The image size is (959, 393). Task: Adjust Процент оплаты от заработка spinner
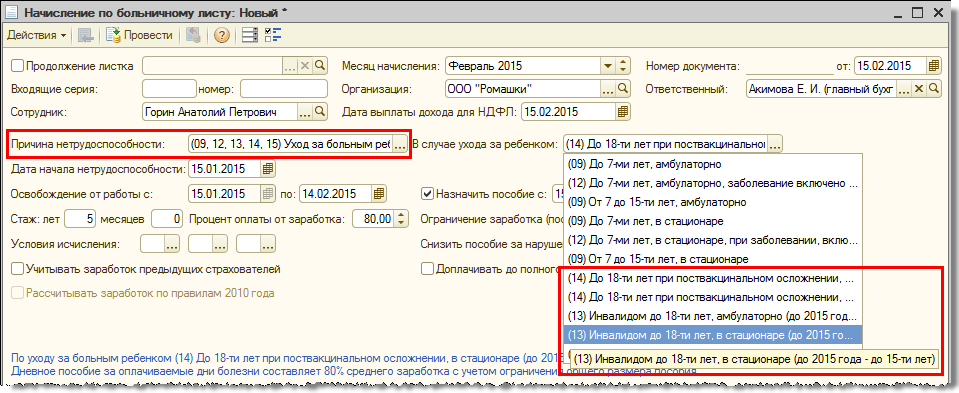[x=401, y=218]
